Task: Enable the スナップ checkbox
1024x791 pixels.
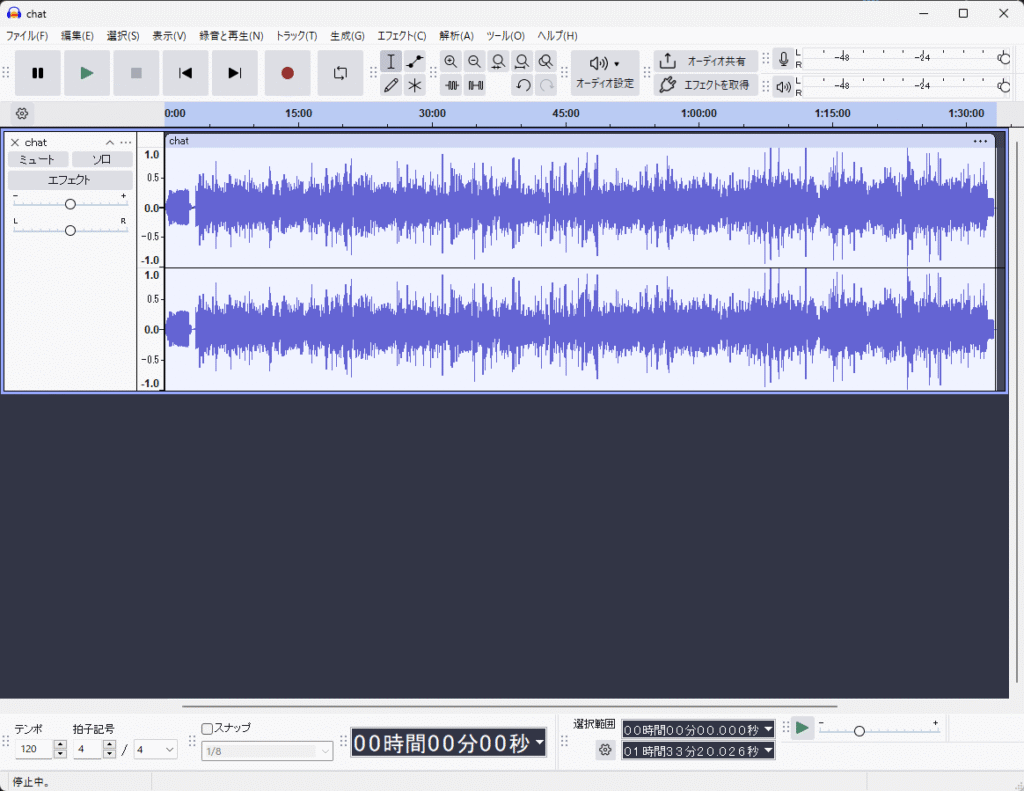Action: pos(207,728)
